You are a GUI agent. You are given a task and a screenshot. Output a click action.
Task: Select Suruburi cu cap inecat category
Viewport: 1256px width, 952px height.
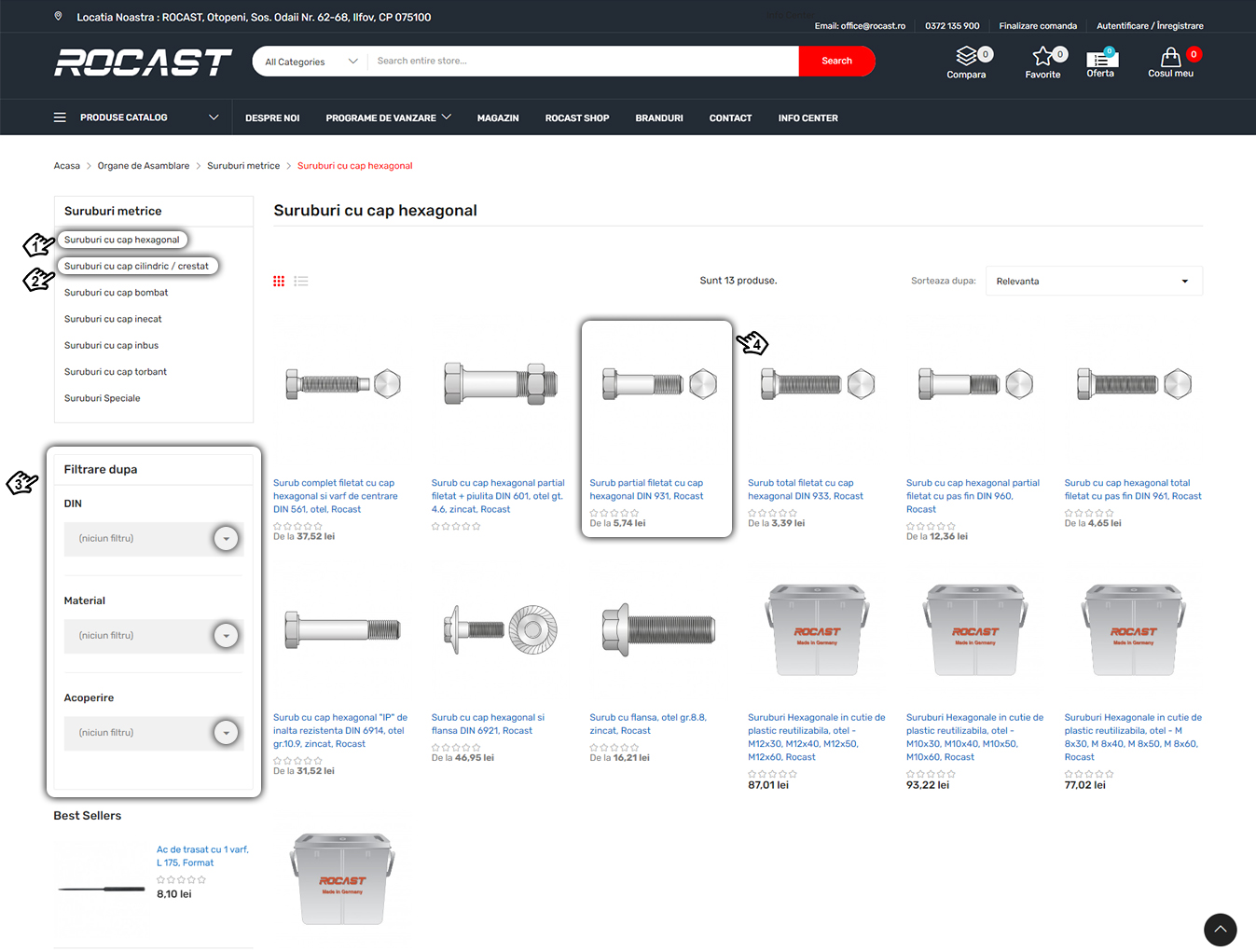point(113,319)
